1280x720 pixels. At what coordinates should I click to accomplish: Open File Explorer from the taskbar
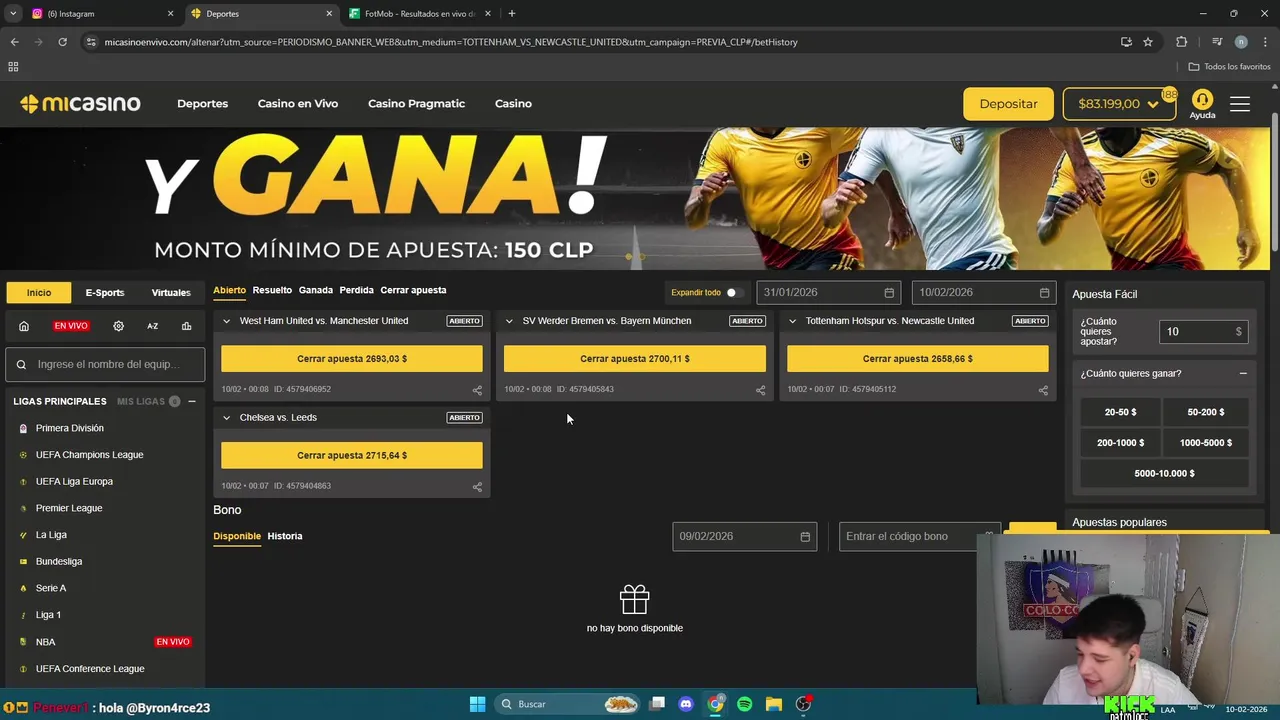click(x=773, y=704)
